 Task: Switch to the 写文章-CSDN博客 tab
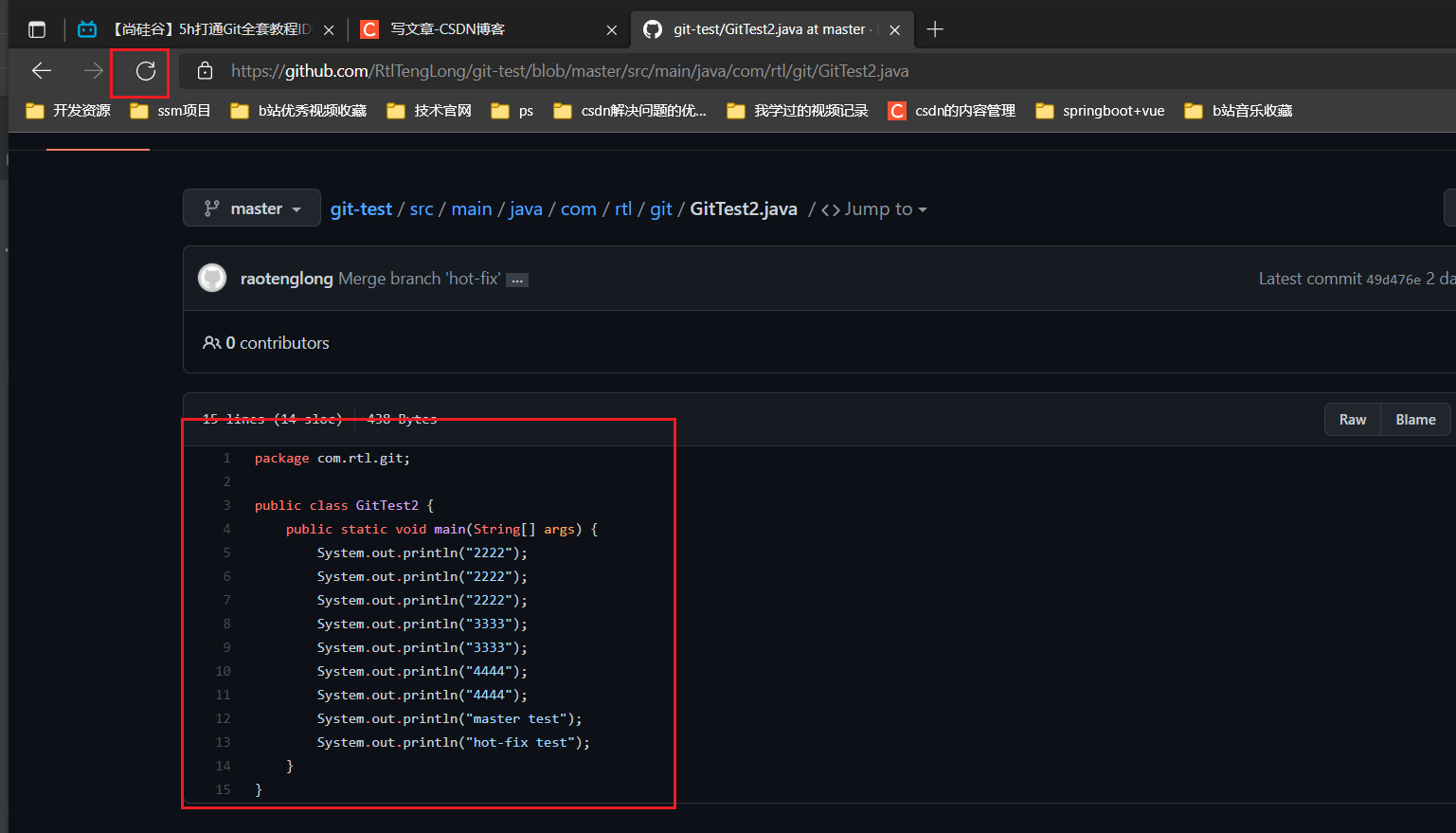pyautogui.click(x=490, y=29)
